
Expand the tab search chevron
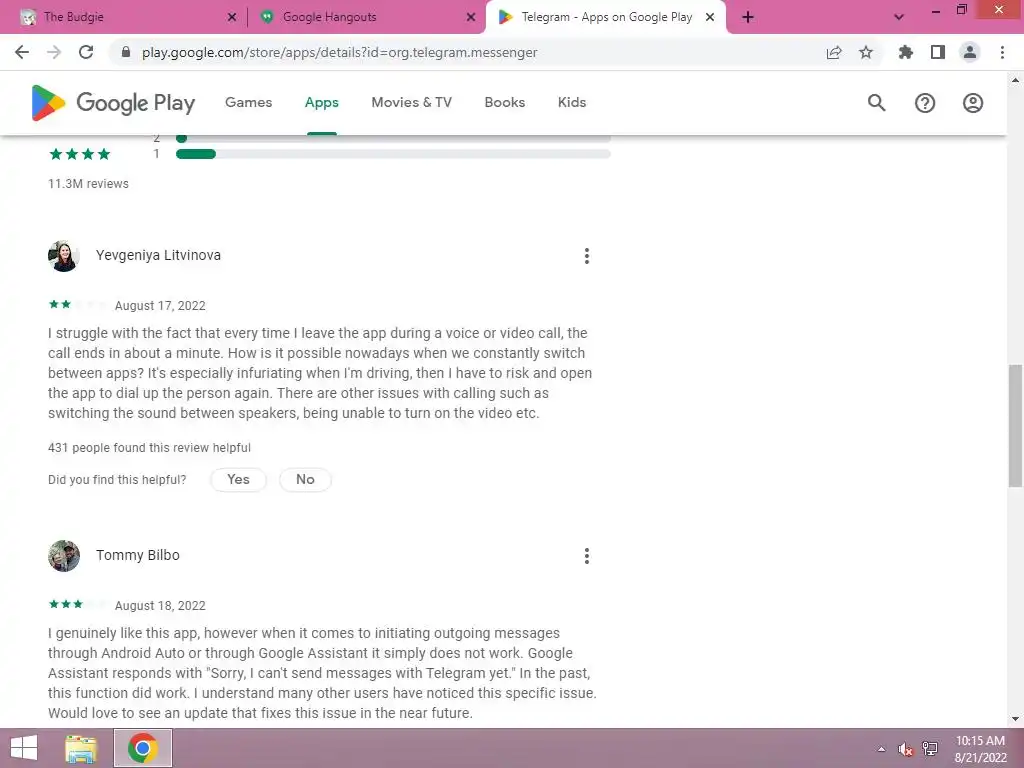(x=899, y=17)
